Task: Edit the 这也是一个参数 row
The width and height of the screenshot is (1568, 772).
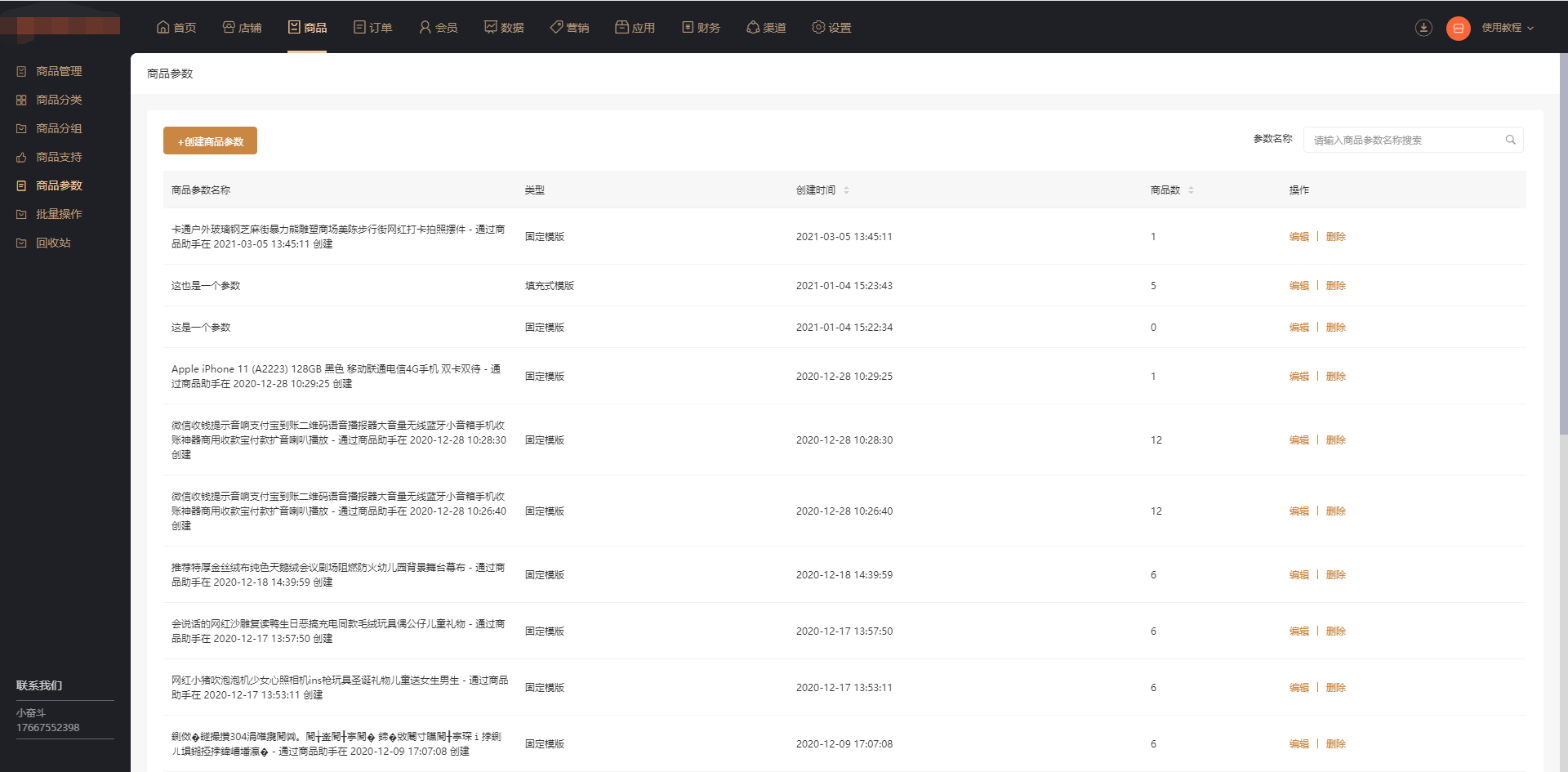Action: coord(1298,286)
